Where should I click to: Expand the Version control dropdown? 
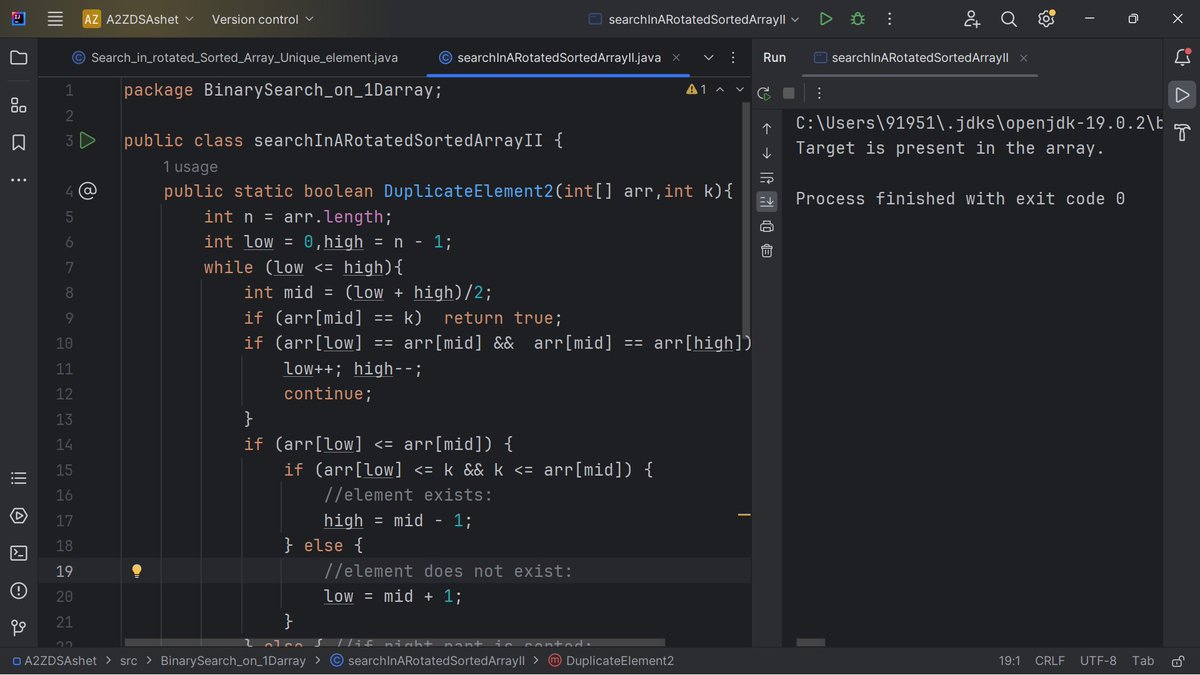[x=264, y=18]
